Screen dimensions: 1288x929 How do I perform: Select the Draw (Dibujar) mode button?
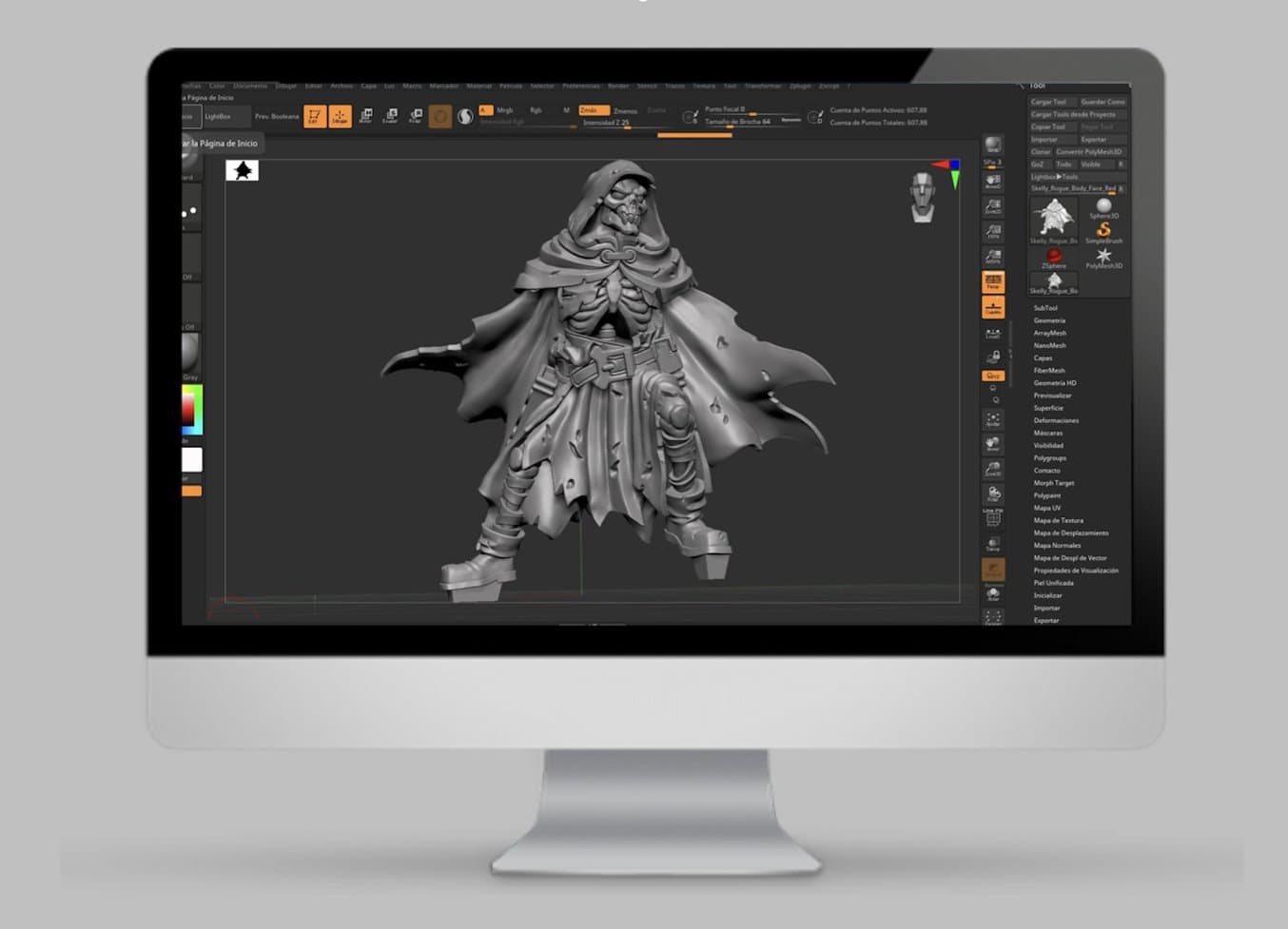(x=340, y=116)
